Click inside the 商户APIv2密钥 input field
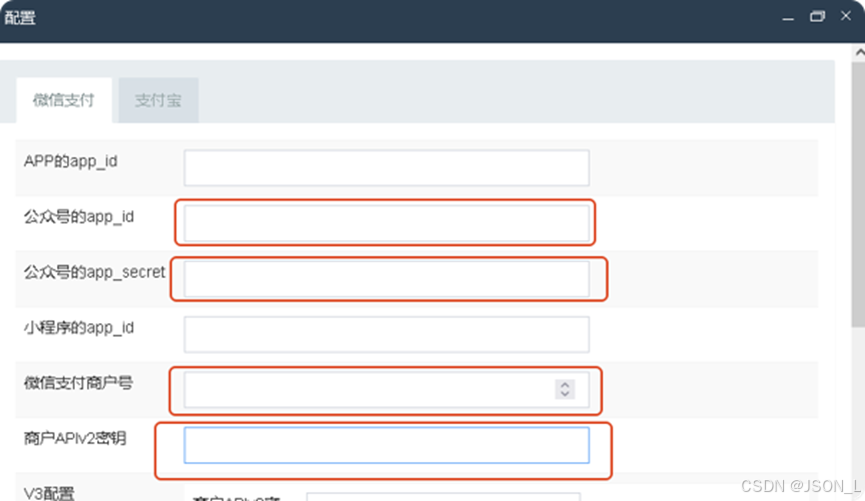Screen dimensions: 865x501 386,445
